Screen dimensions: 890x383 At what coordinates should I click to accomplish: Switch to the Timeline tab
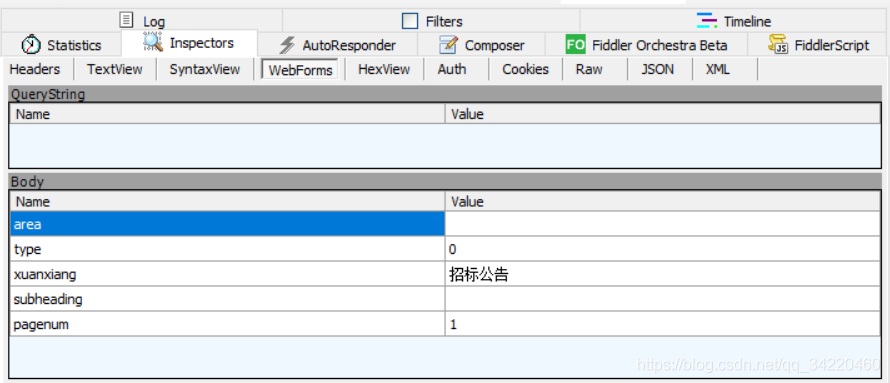[x=734, y=21]
